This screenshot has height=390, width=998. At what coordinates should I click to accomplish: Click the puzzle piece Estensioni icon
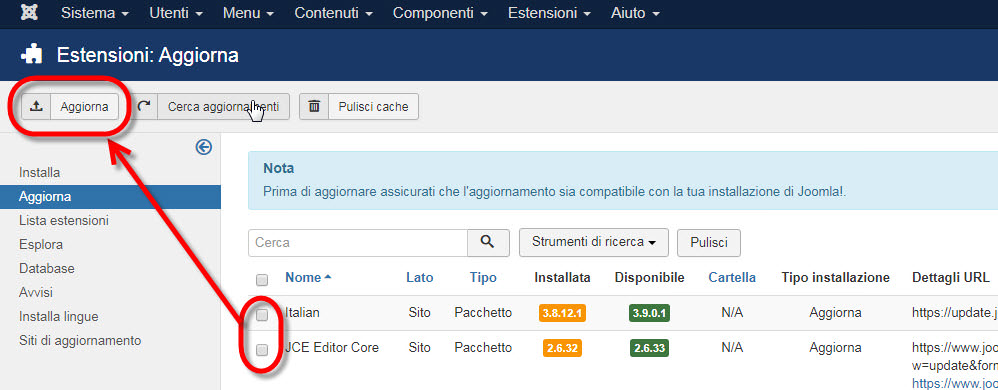click(x=31, y=55)
